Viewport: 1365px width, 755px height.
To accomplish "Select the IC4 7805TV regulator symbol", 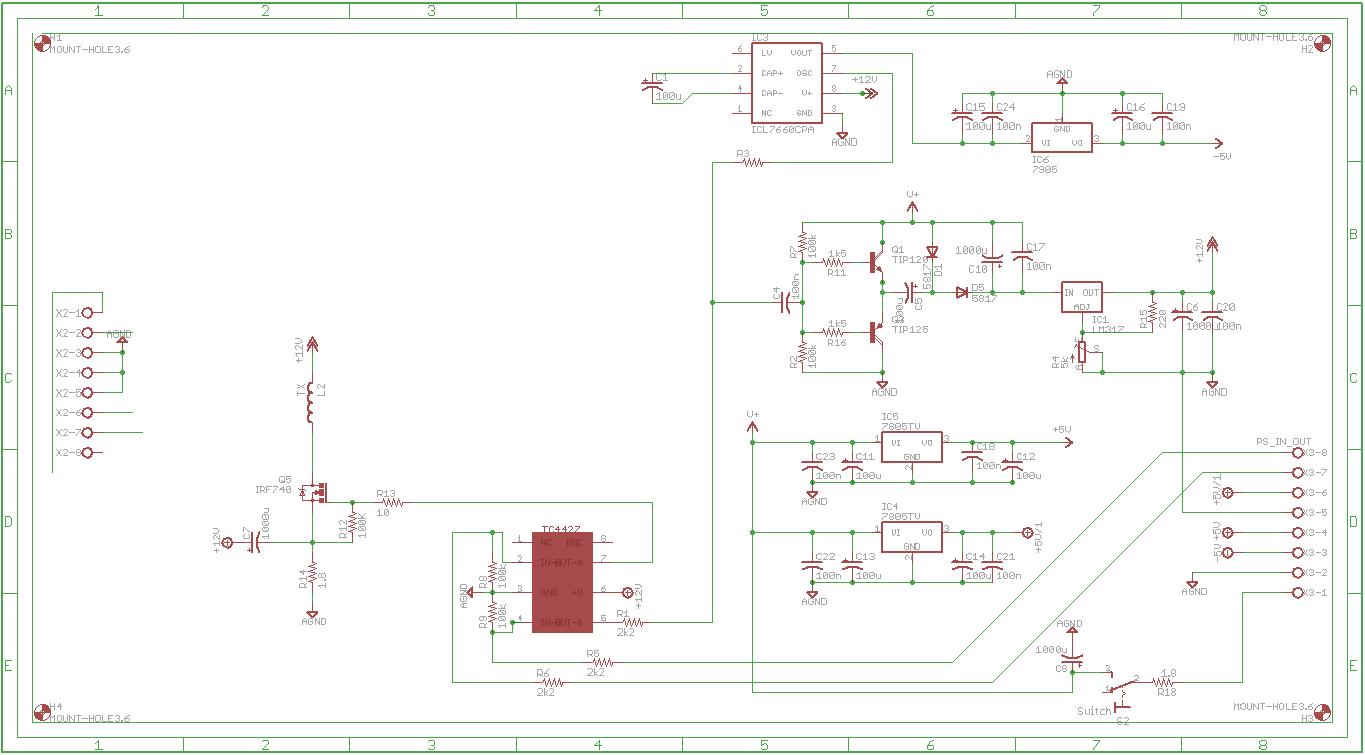I will tap(911, 537).
